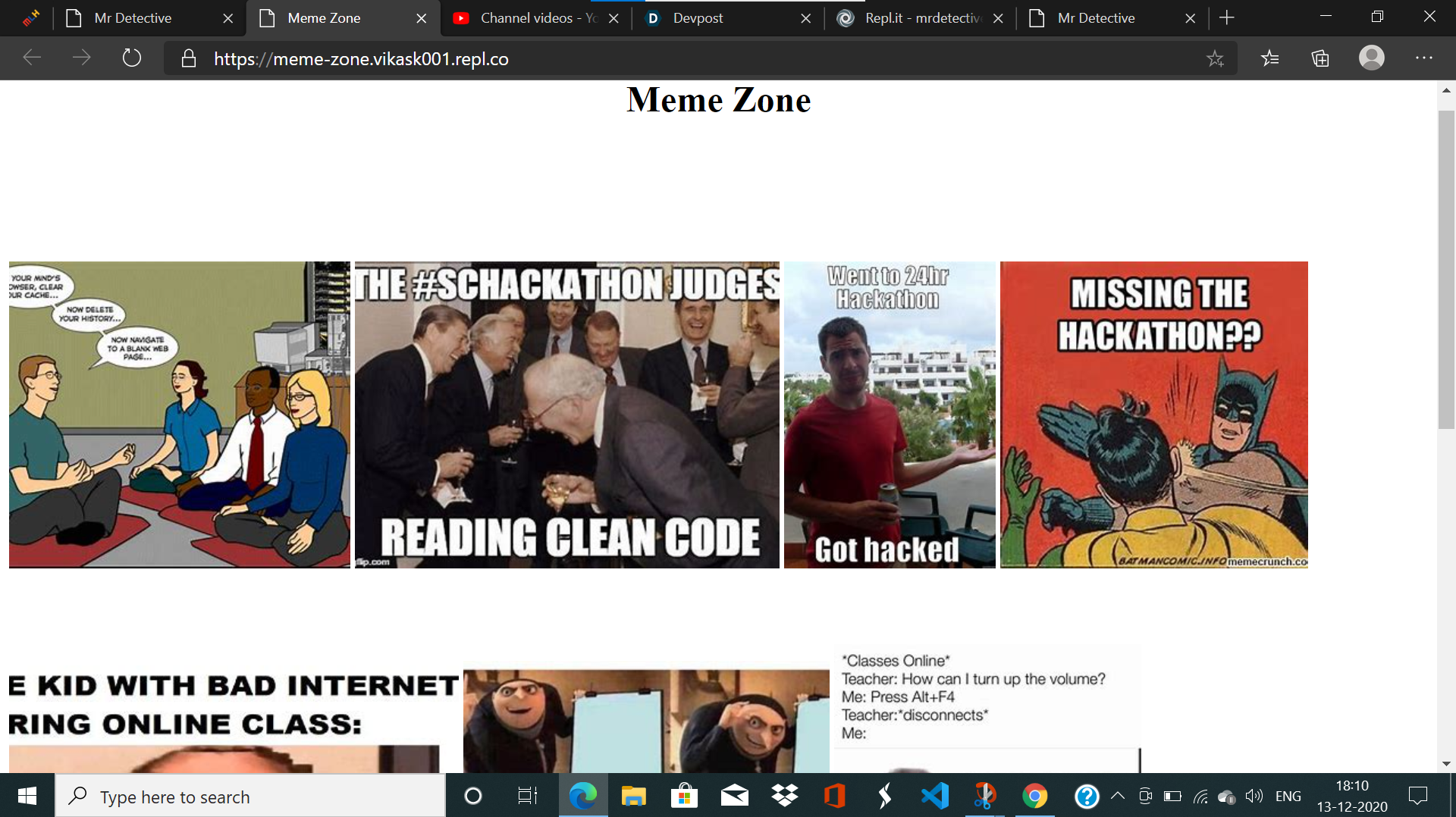Click the volume speaker icon in tray
The width and height of the screenshot is (1456, 817).
pyautogui.click(x=1254, y=796)
